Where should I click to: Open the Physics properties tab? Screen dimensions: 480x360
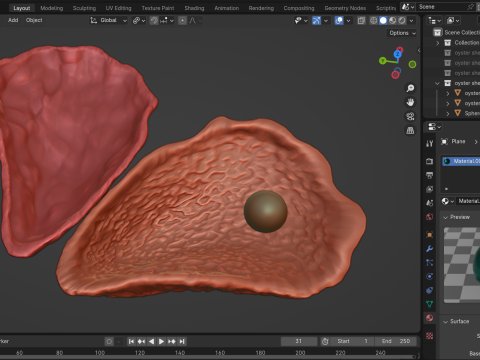430,276
